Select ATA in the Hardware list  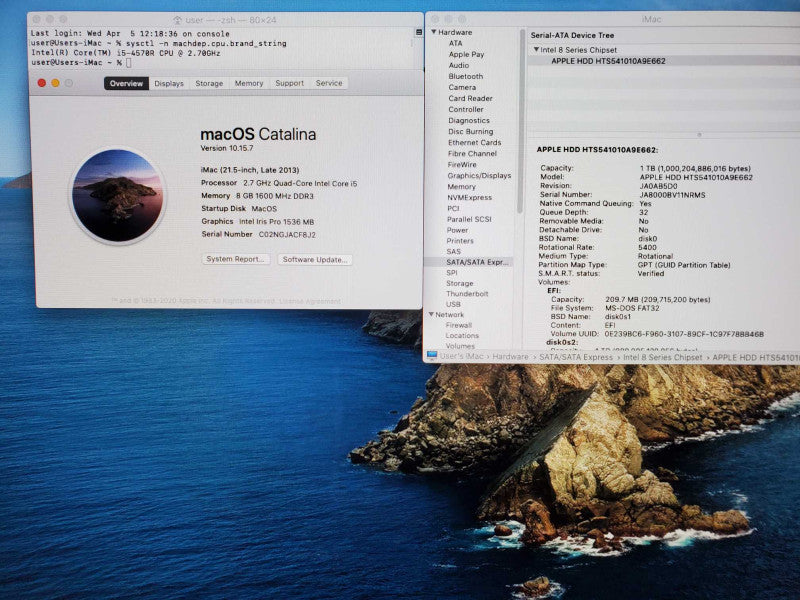tap(456, 43)
